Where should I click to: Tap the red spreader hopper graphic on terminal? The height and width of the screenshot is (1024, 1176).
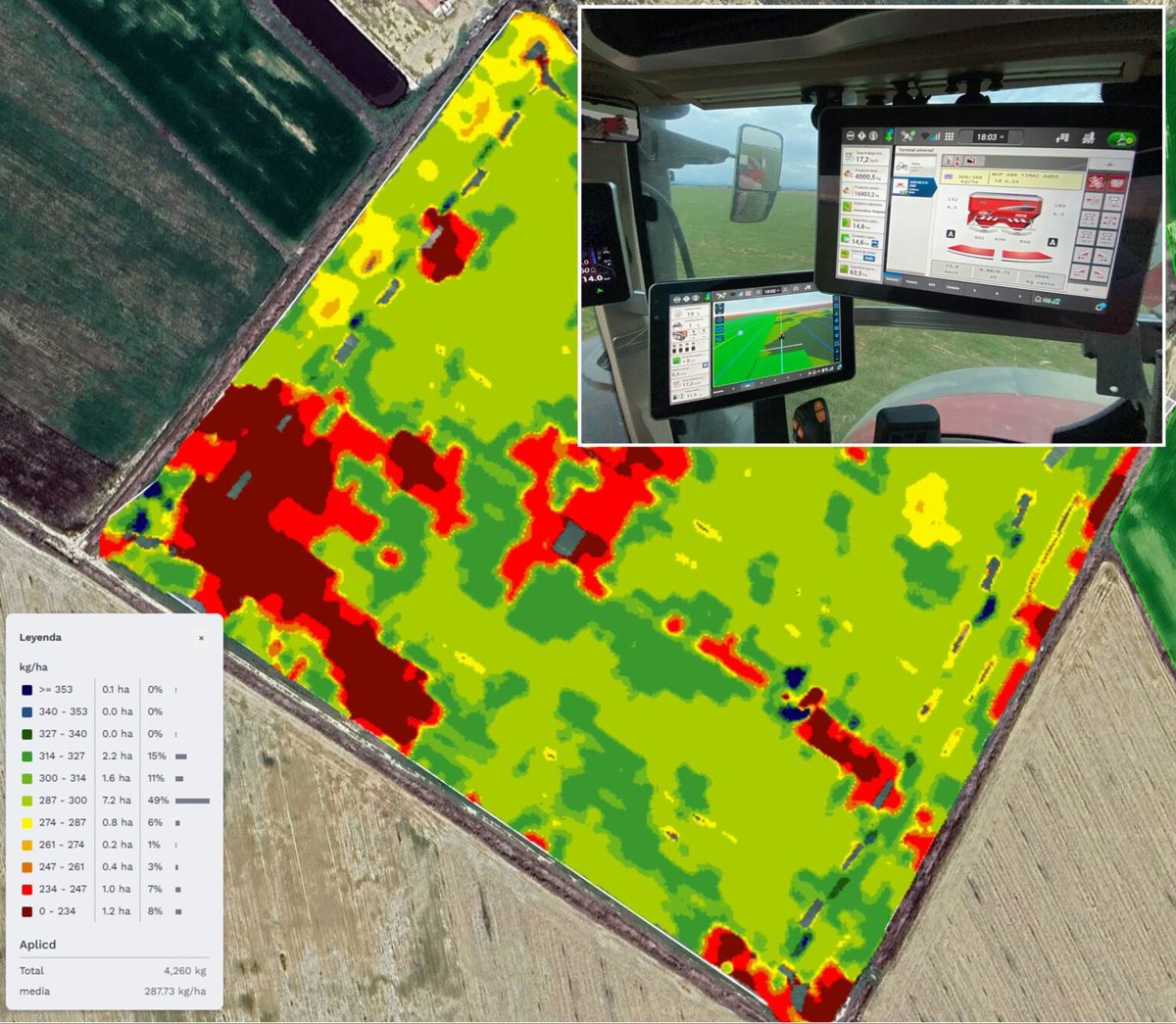click(x=1005, y=211)
